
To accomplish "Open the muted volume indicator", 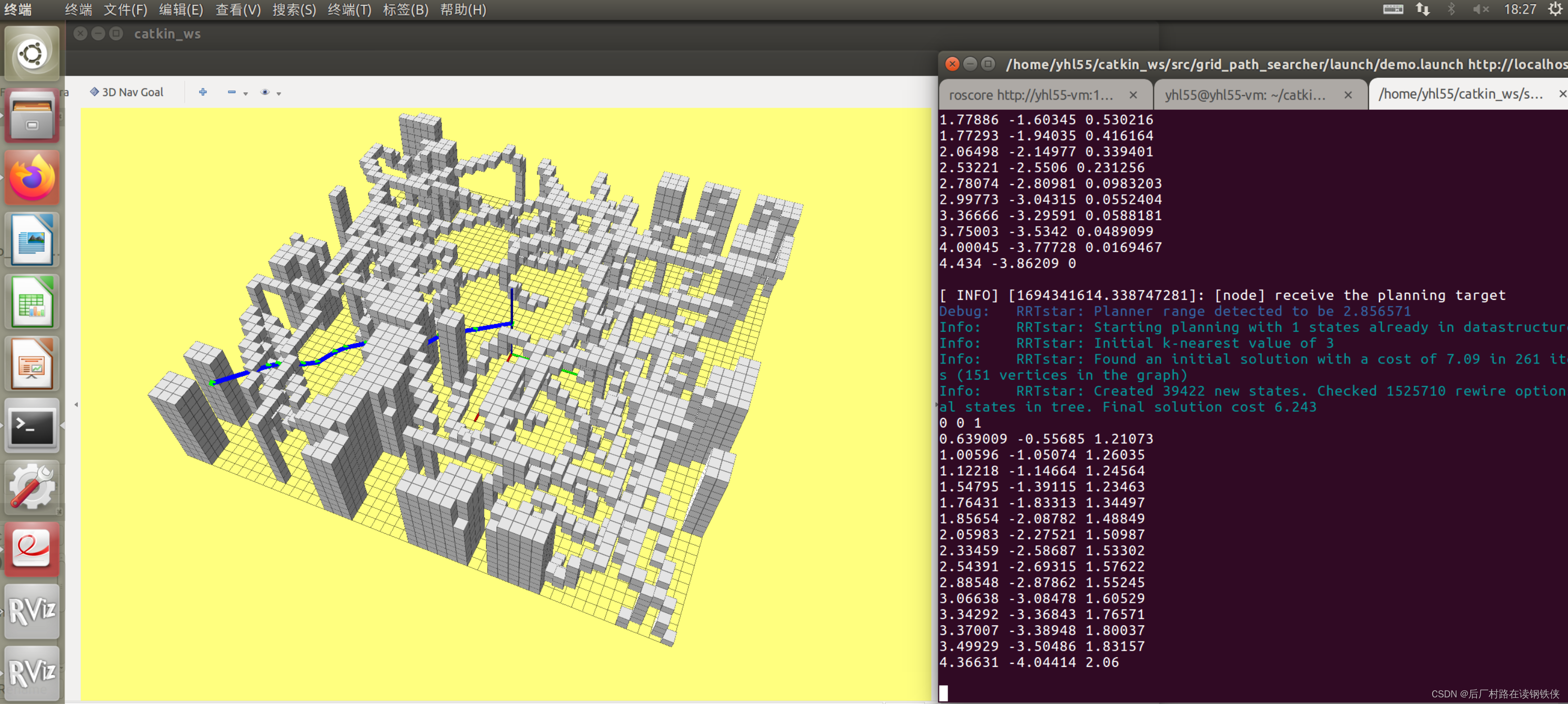I will [x=1481, y=9].
